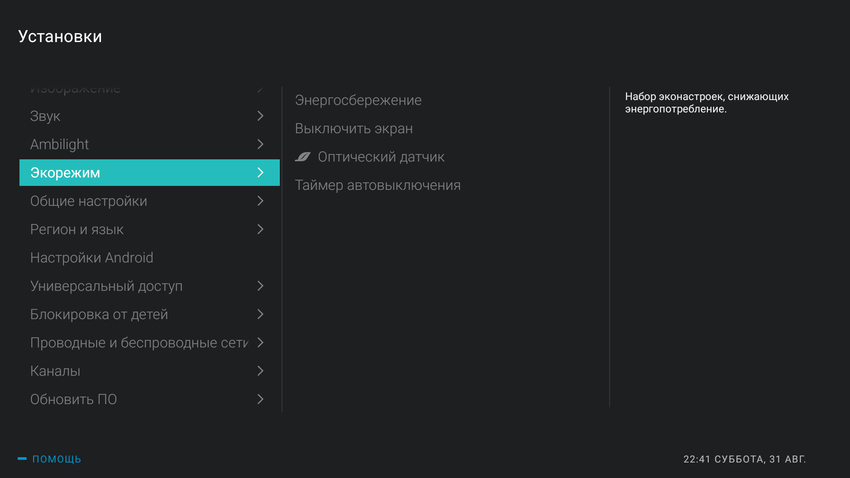850x478 pixels.
Task: Select the partially hidden Изображение item
Action: [75, 90]
